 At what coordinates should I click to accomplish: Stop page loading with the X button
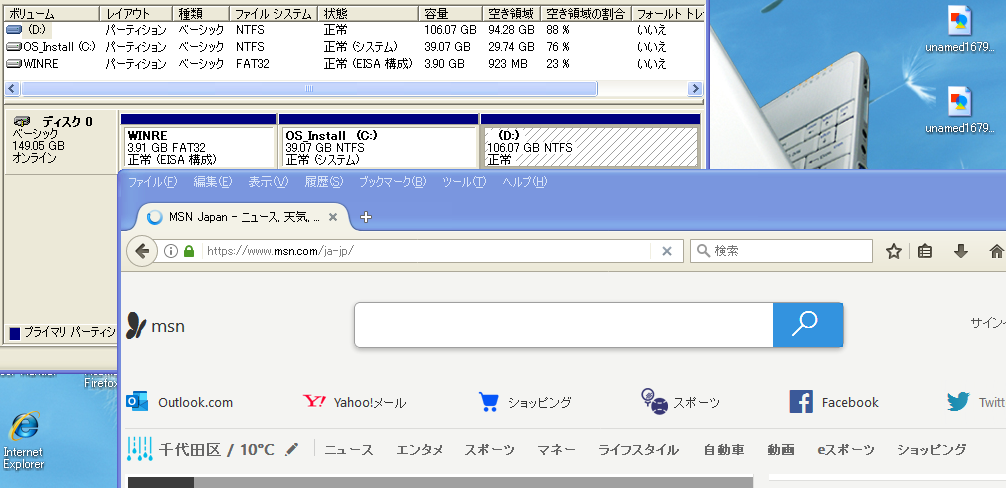pos(667,251)
